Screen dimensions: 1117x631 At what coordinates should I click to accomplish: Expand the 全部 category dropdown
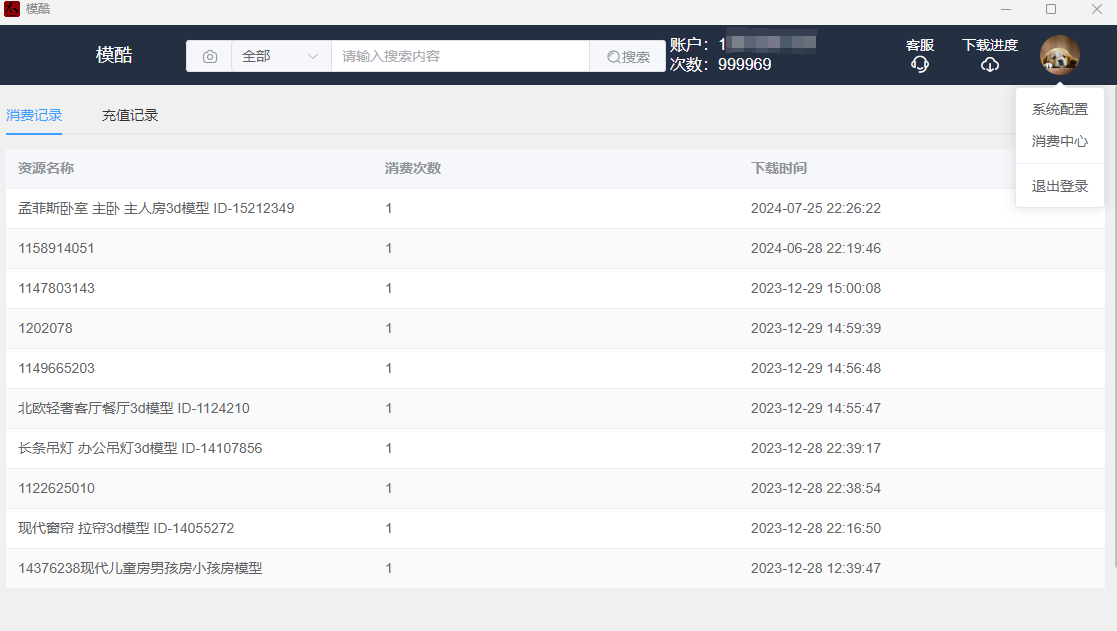[281, 57]
